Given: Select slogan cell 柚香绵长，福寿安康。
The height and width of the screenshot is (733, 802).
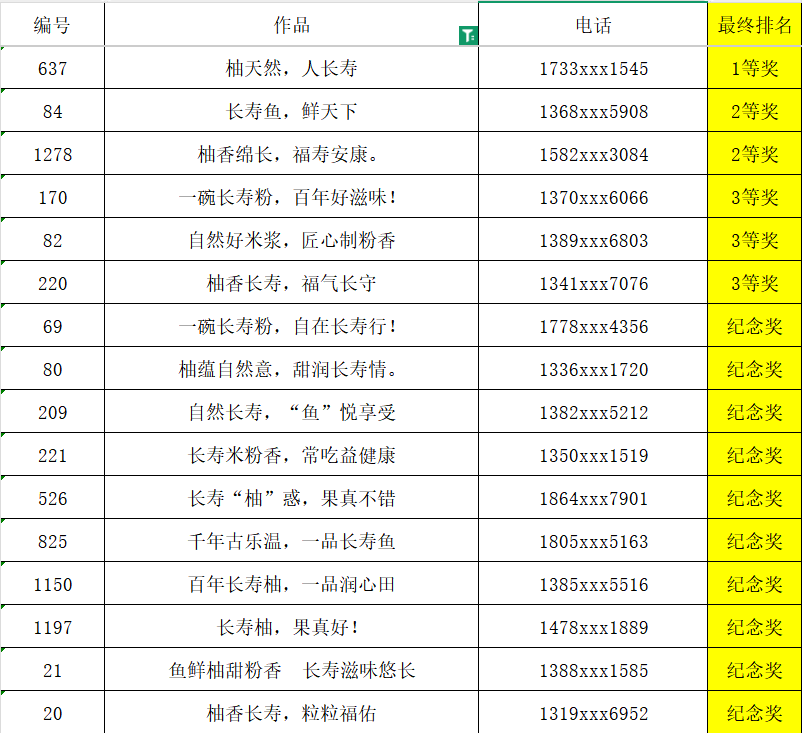Looking at the screenshot, I should 292,154.
